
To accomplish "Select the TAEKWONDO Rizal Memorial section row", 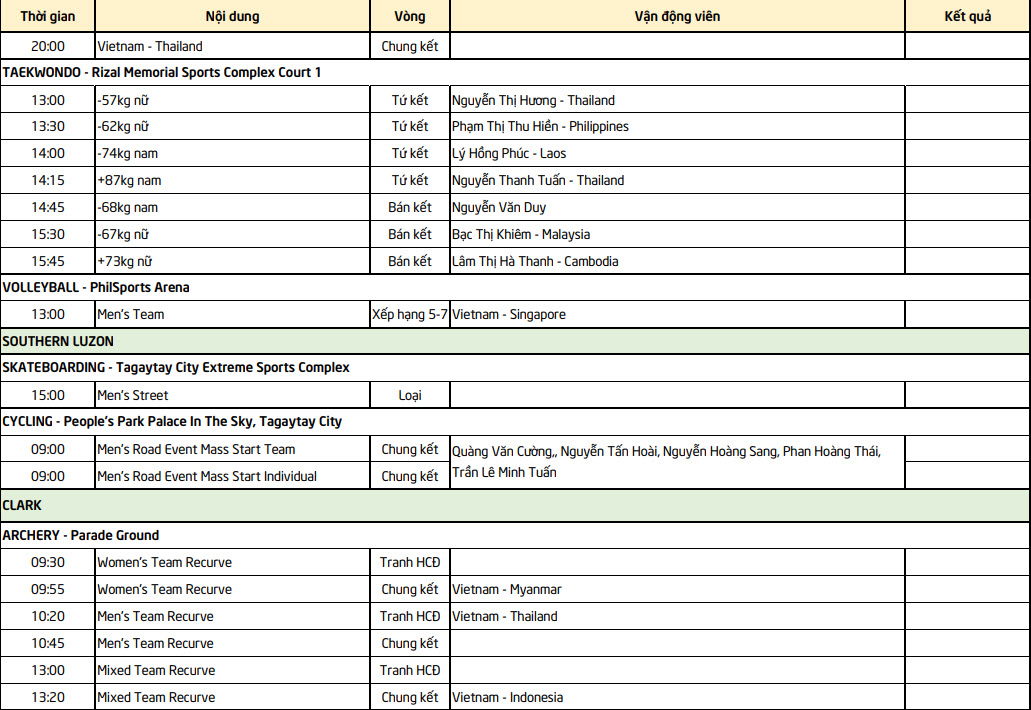I will click(x=162, y=73).
